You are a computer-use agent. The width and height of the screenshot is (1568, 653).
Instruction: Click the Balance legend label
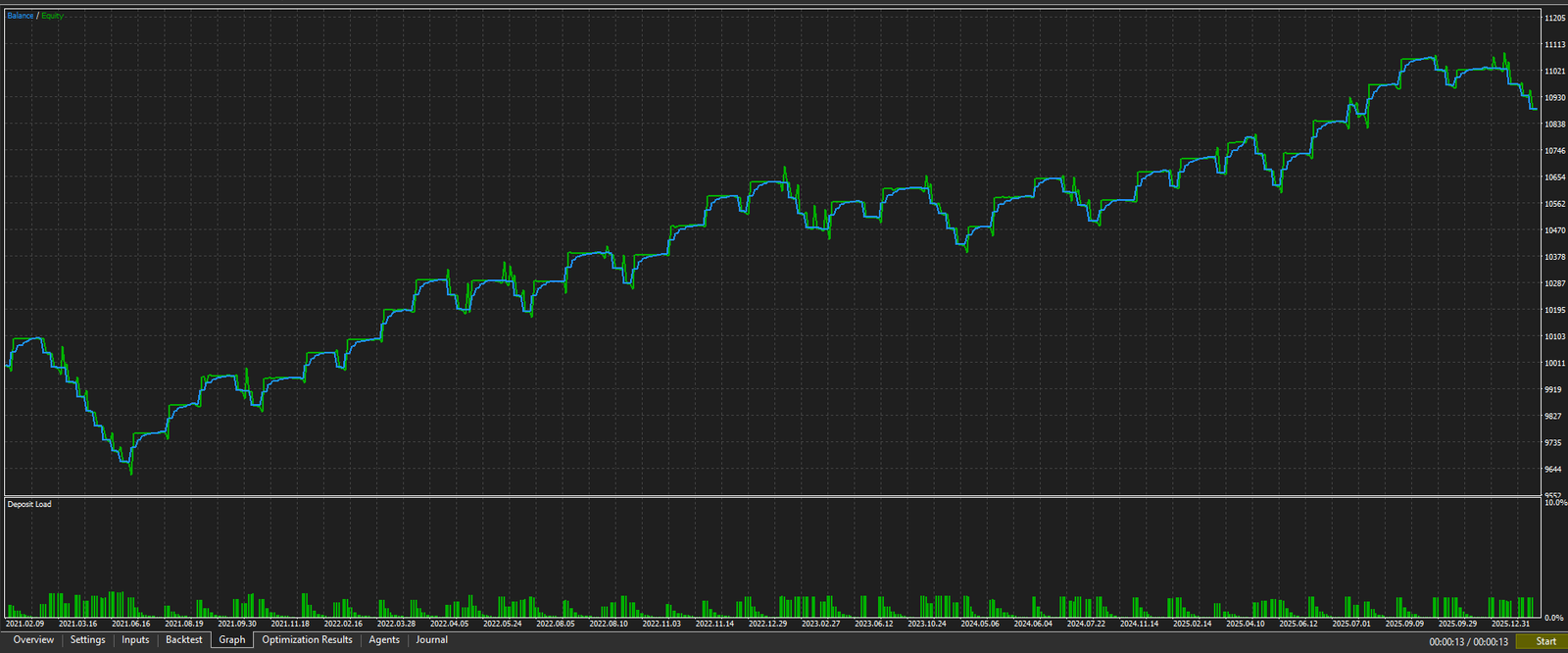(x=20, y=16)
